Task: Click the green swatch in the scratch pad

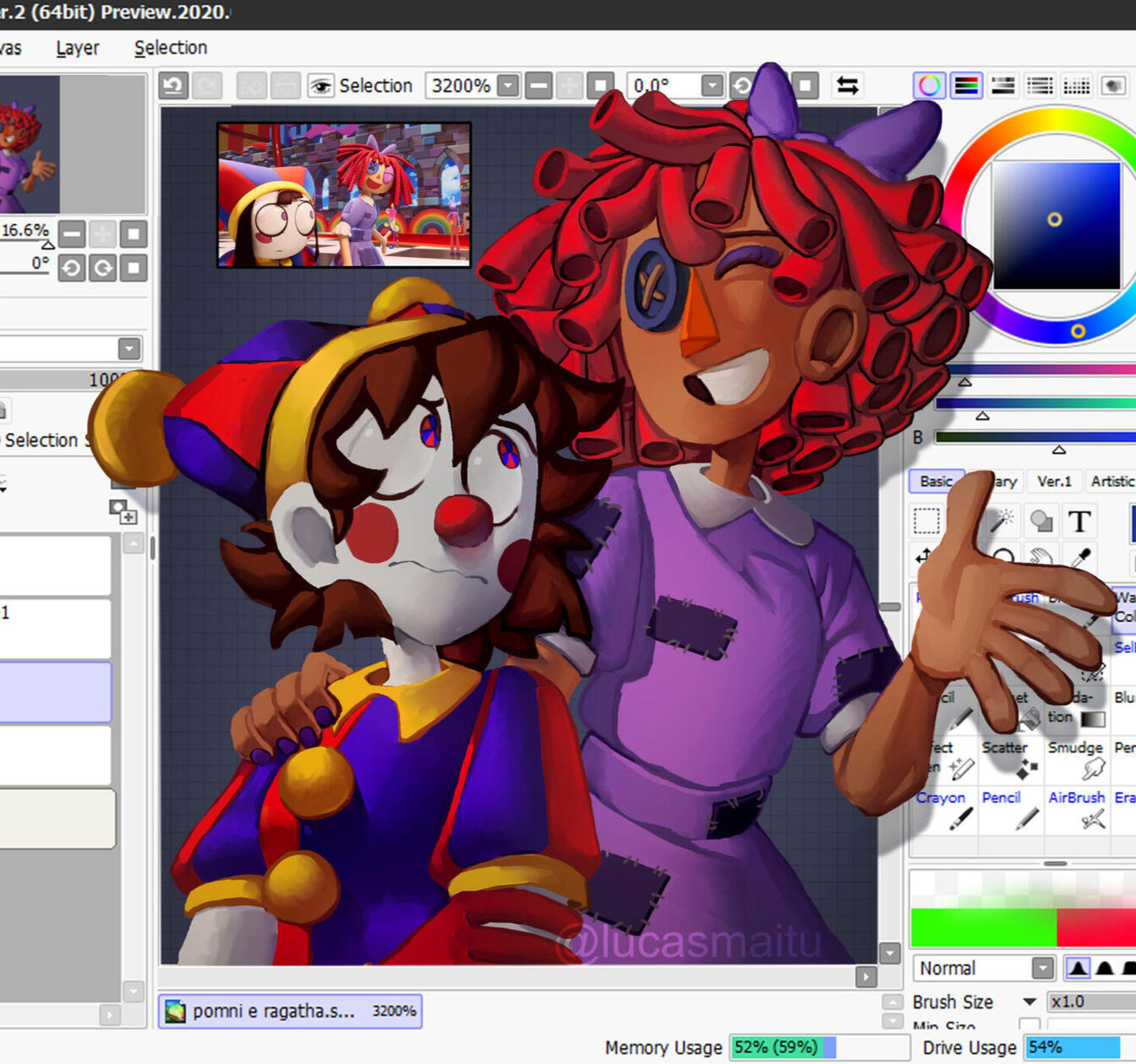Action: [984, 927]
